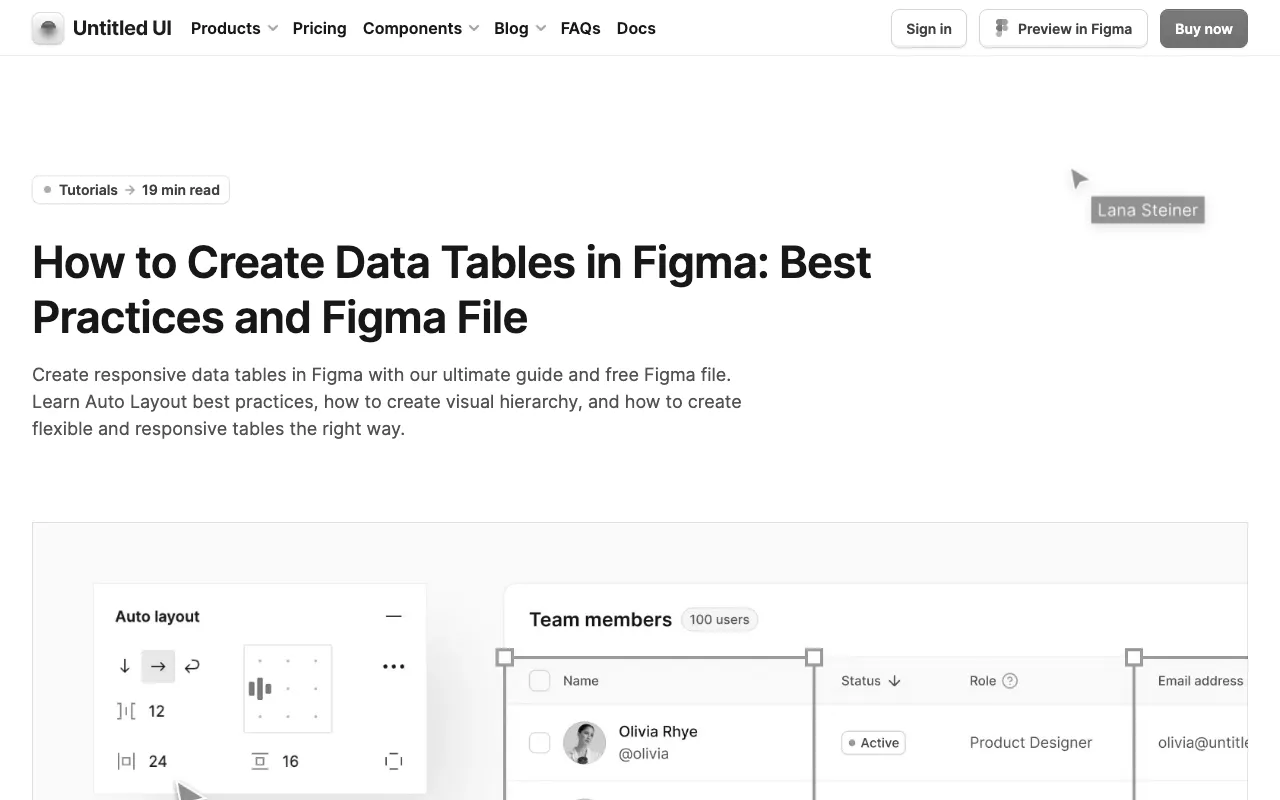
Task: Click the vertical padding value 16
Action: pos(290,761)
